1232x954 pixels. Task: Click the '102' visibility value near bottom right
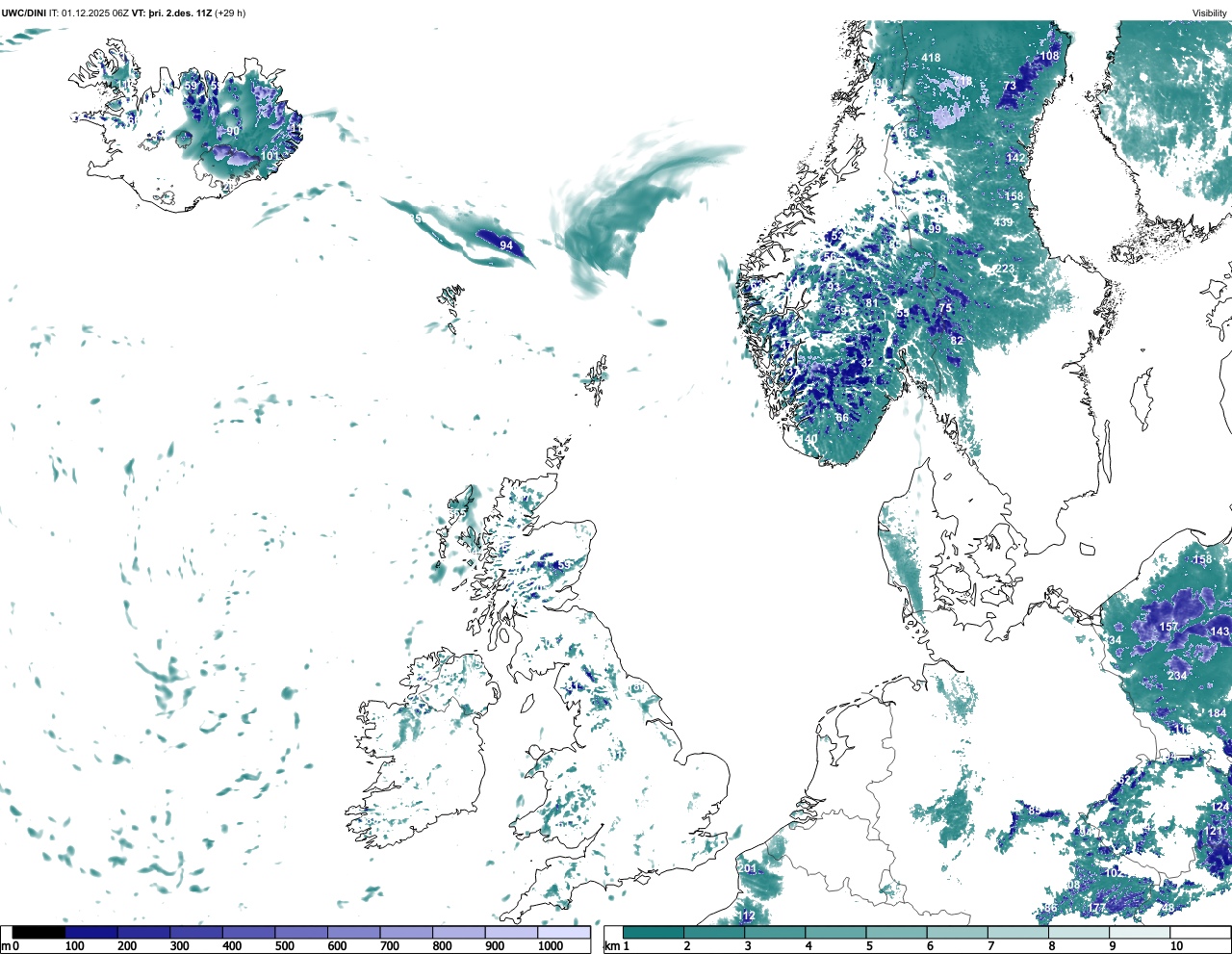point(1114,873)
